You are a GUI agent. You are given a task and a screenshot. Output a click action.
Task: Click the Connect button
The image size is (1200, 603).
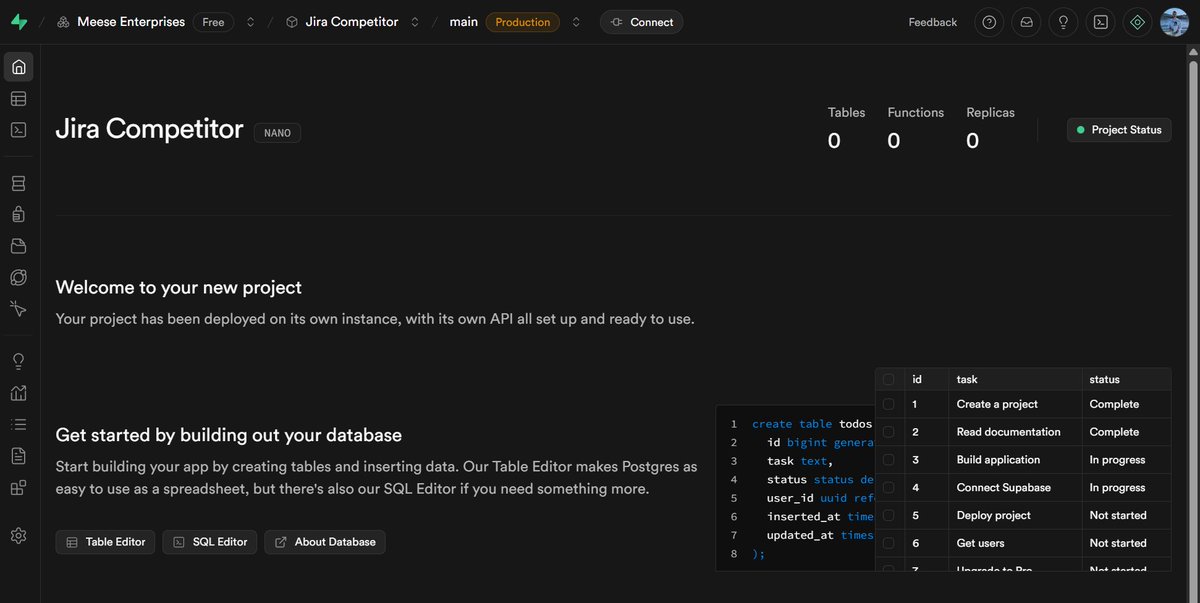(641, 22)
